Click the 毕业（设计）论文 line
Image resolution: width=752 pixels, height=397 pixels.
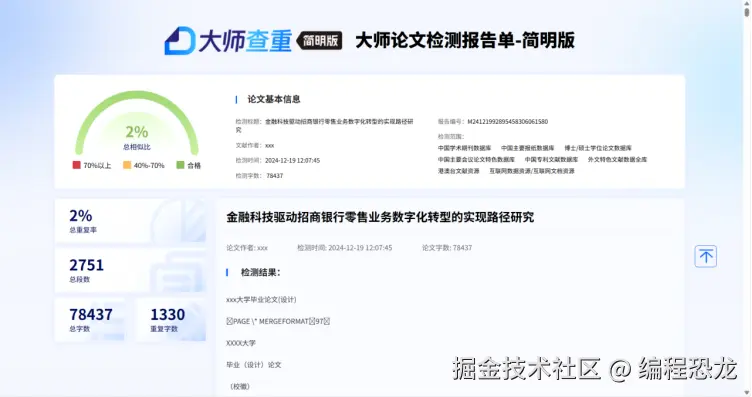pos(254,365)
